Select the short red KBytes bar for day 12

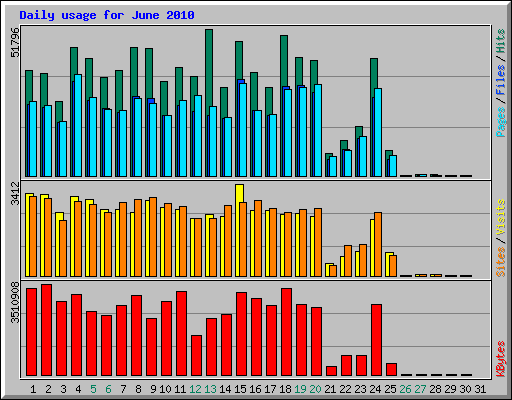tap(196, 356)
